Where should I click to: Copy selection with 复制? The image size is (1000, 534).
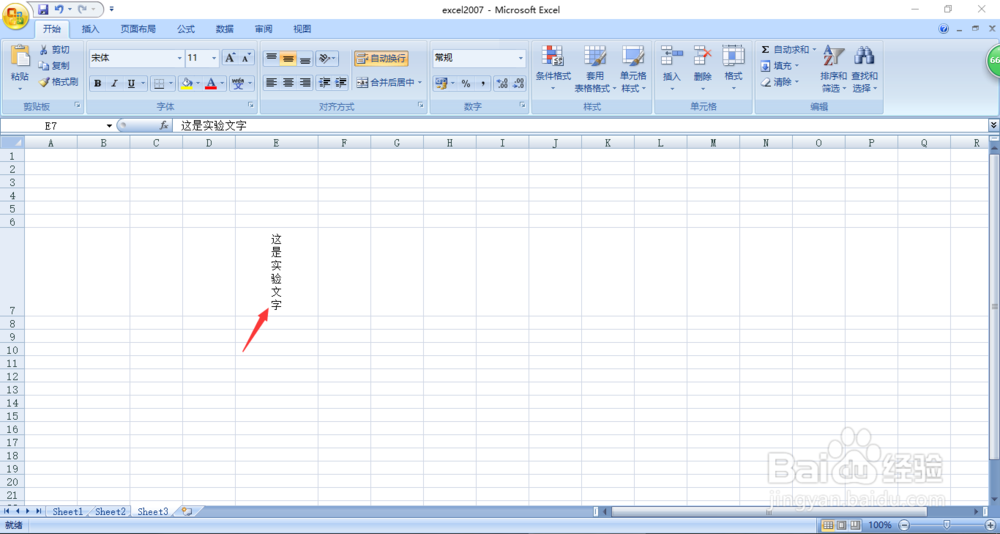(54, 66)
